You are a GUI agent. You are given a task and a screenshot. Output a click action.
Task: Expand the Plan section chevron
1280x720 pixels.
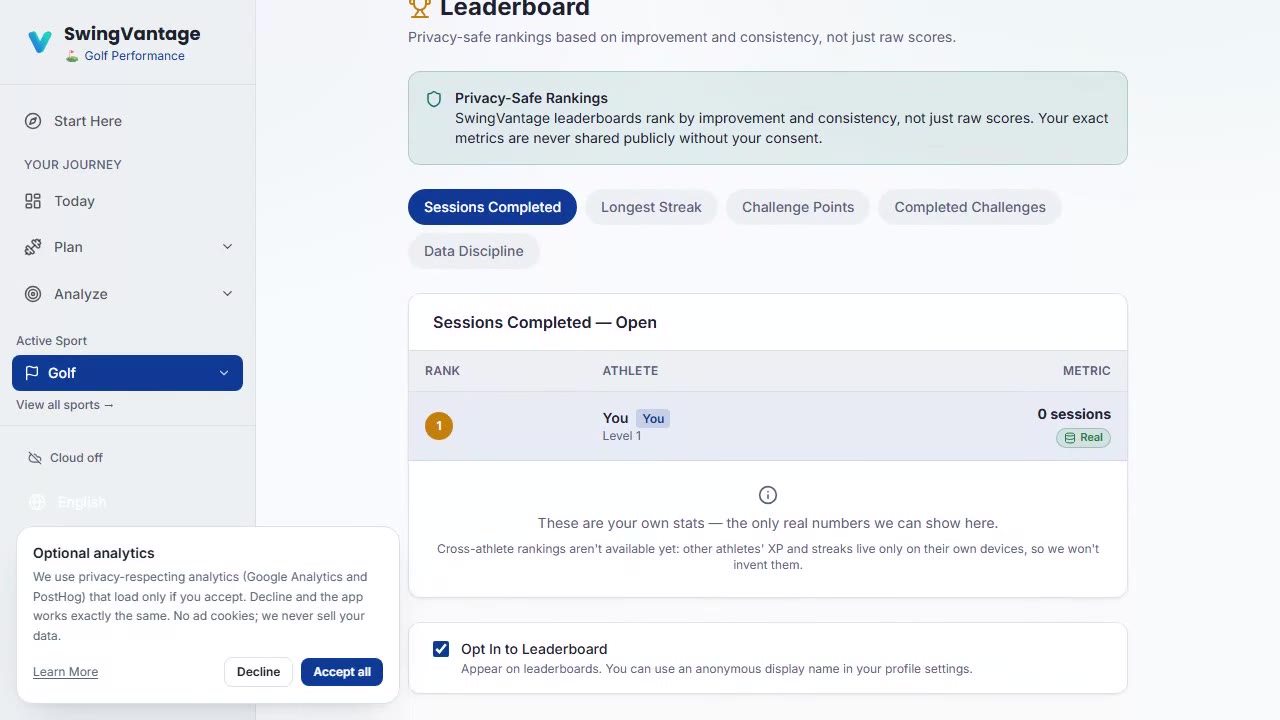227,247
